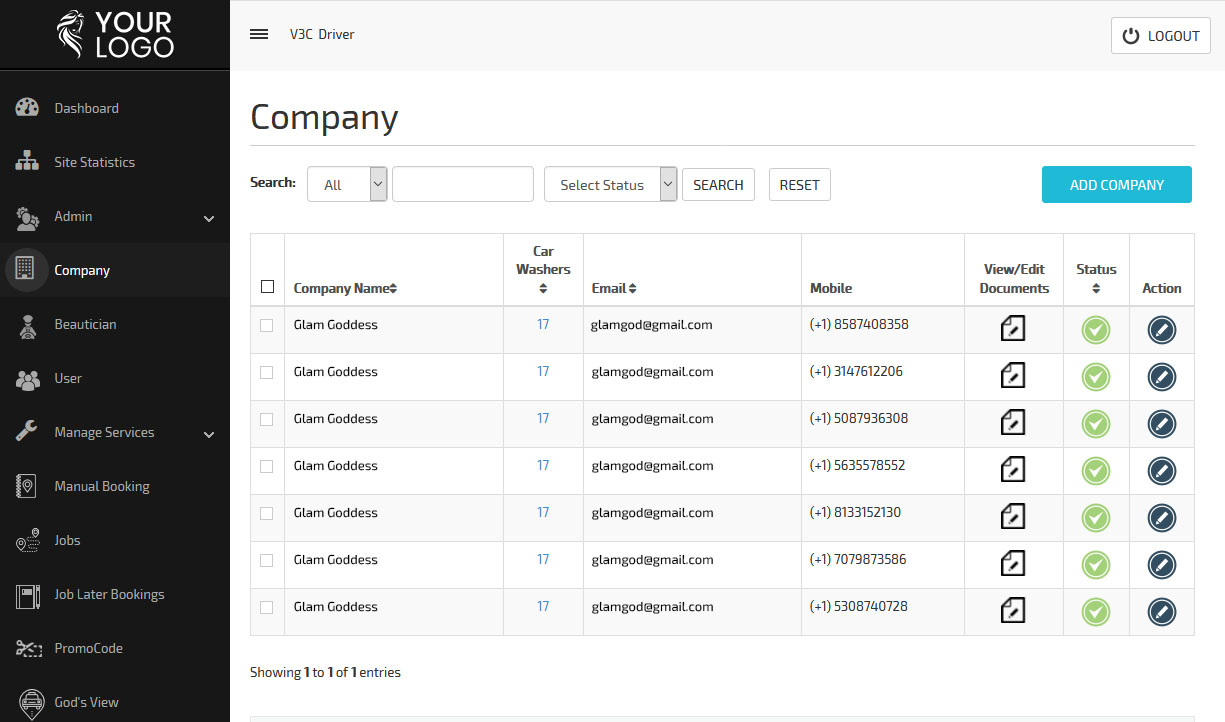The height and width of the screenshot is (722, 1225).
Task: Check the row checkbox for mobile 5308740728
Action: click(x=266, y=607)
